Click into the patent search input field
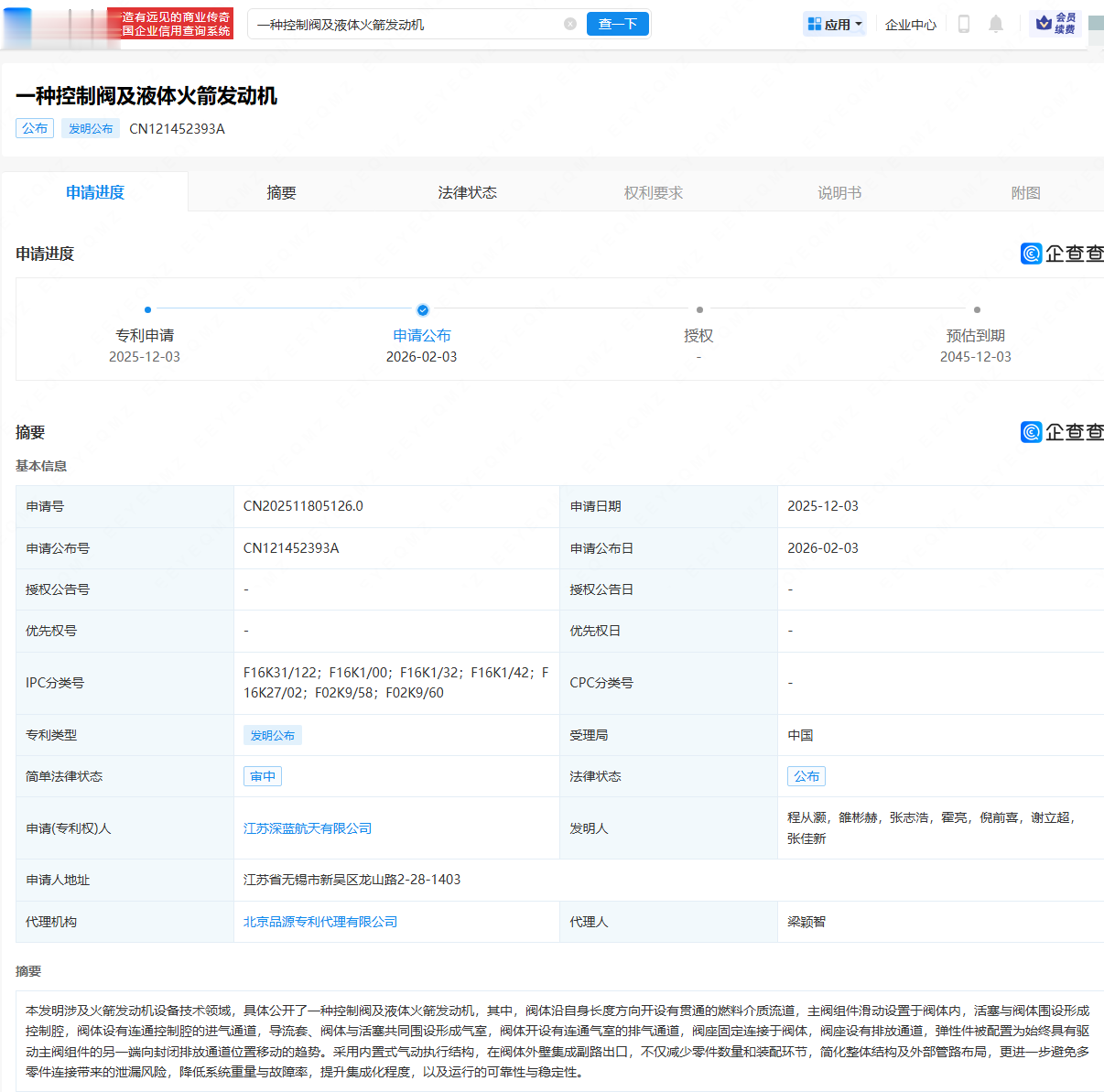The width and height of the screenshot is (1104, 1092). coord(407,25)
